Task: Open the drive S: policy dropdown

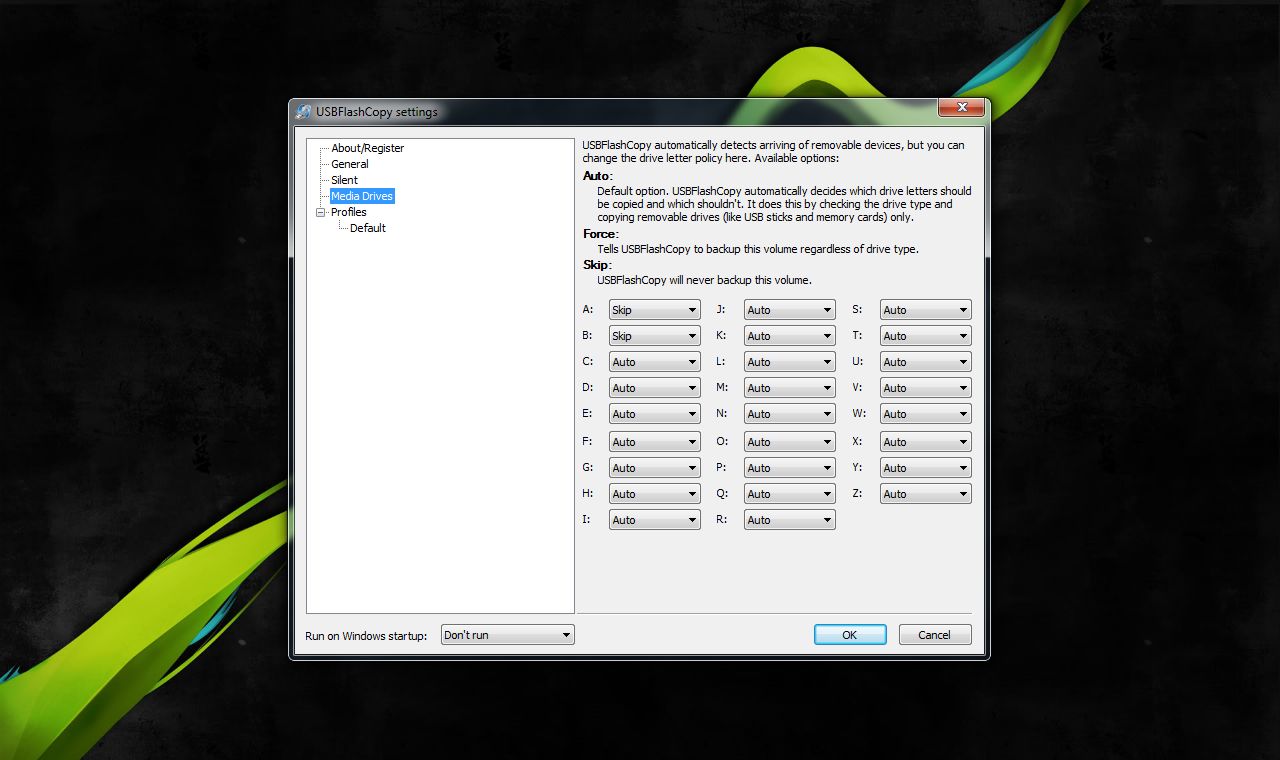Action: click(925, 310)
